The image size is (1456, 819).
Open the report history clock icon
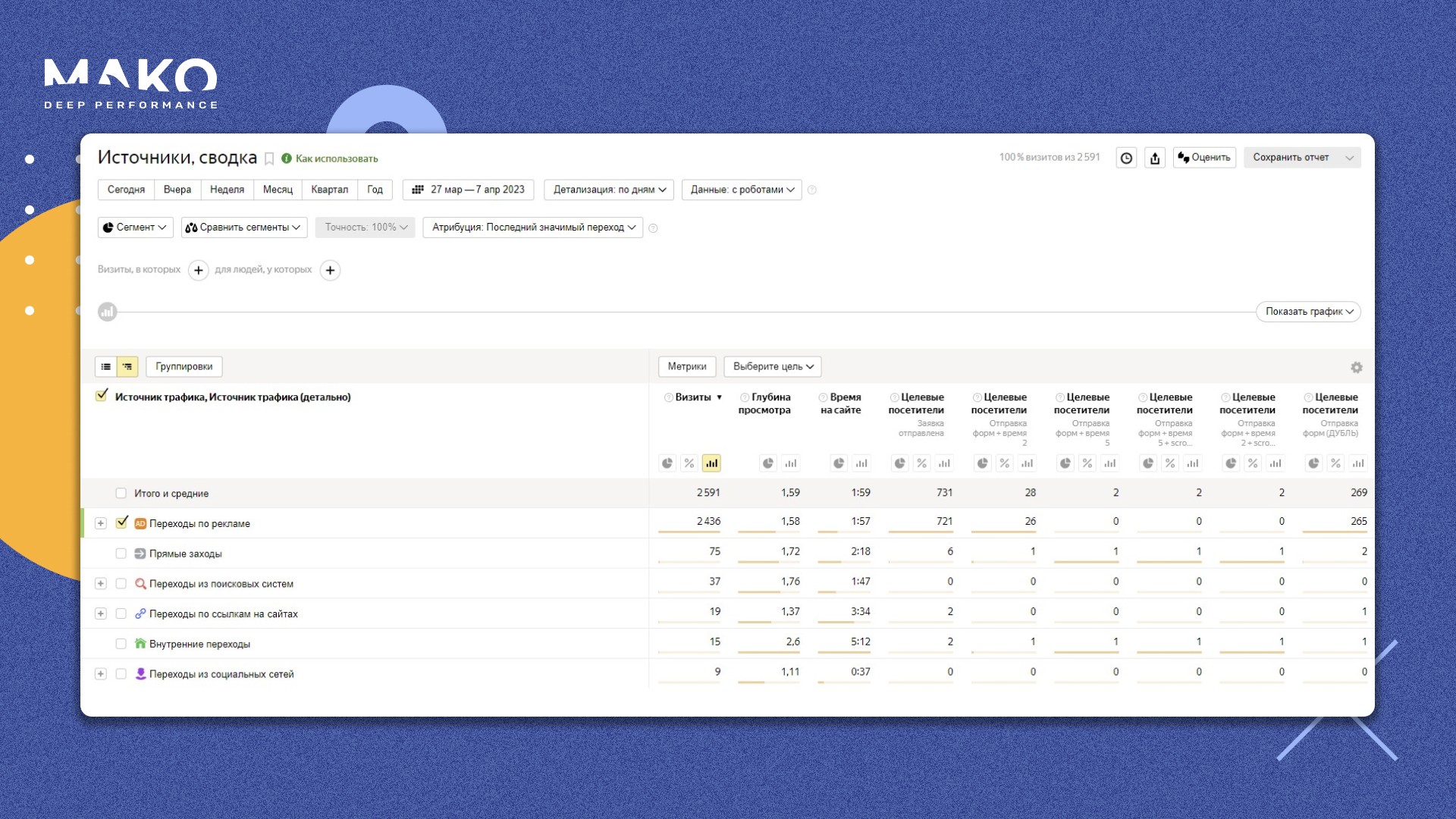click(x=1126, y=158)
